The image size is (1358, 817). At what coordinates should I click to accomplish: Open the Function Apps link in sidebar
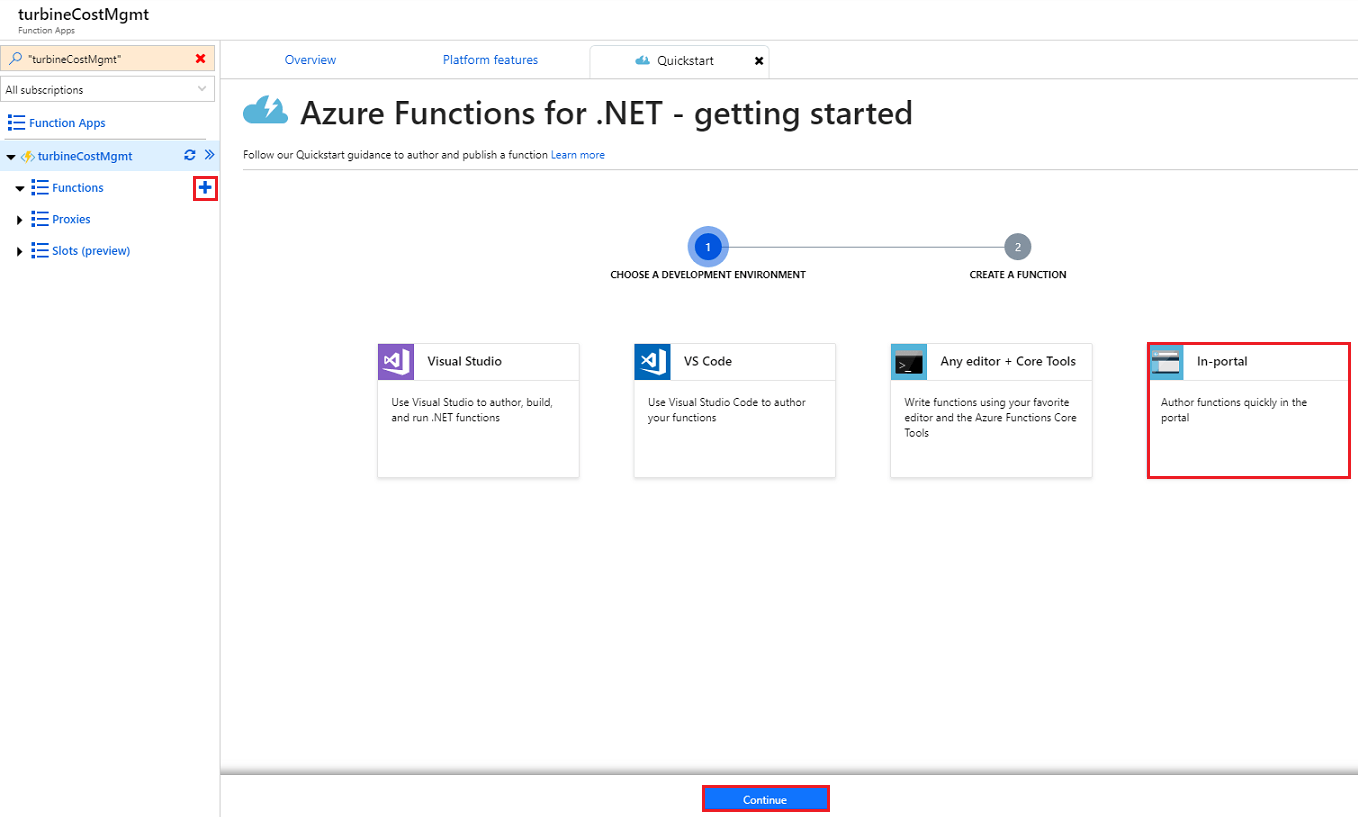pyautogui.click(x=67, y=123)
